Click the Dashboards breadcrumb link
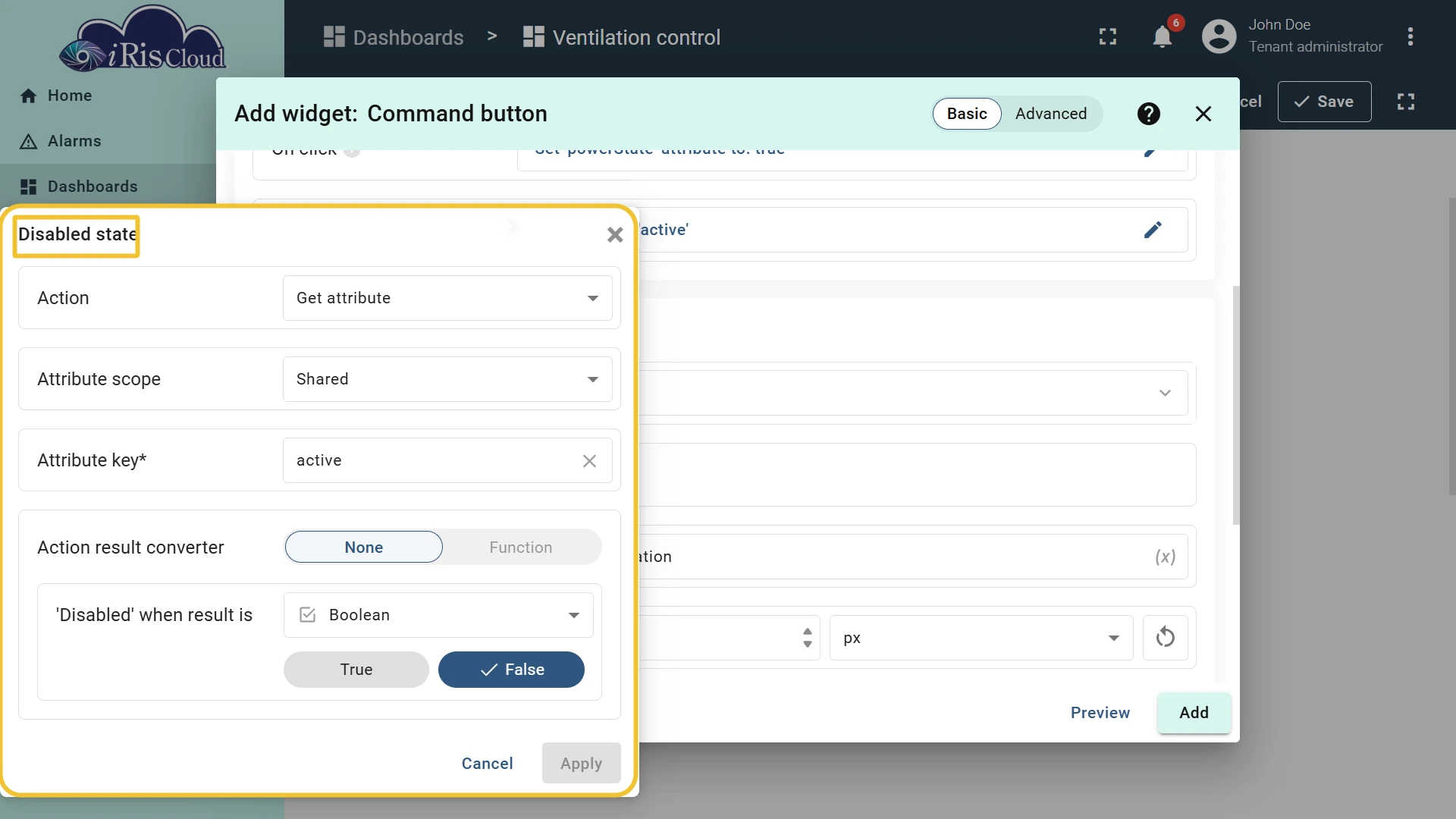The image size is (1456, 819). click(394, 37)
